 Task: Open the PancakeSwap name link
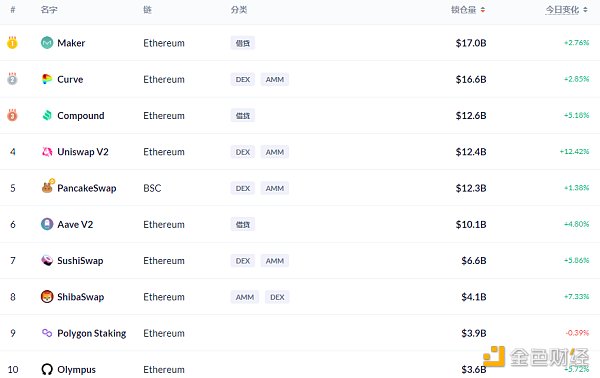click(86, 188)
